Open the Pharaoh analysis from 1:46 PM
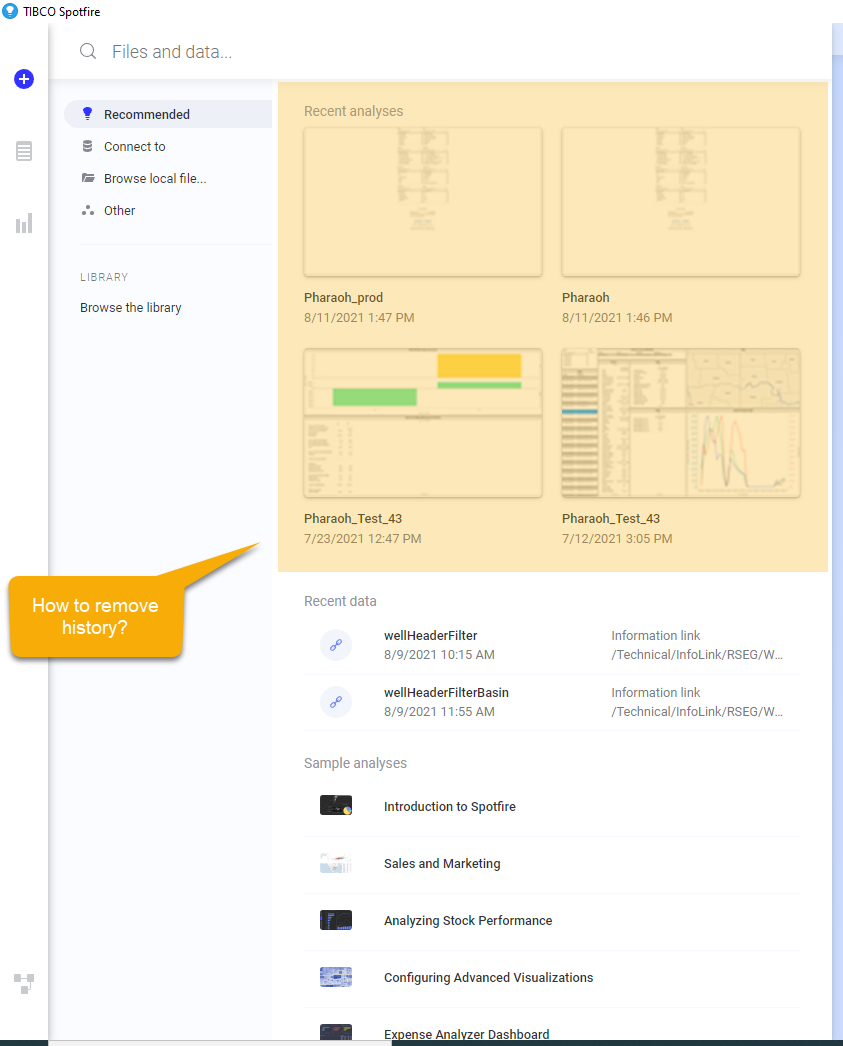Viewport: 843px width, 1046px height. [680, 202]
